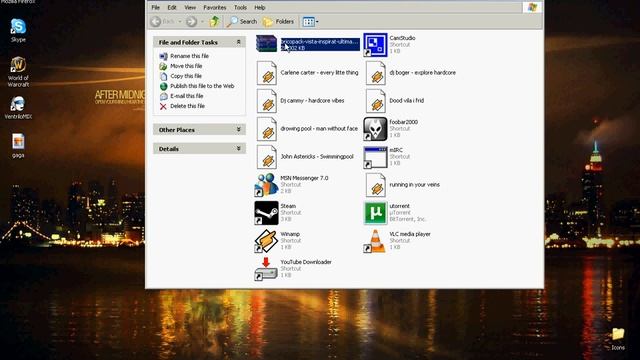
Task: Click Rename this file link
Action: tap(189, 56)
